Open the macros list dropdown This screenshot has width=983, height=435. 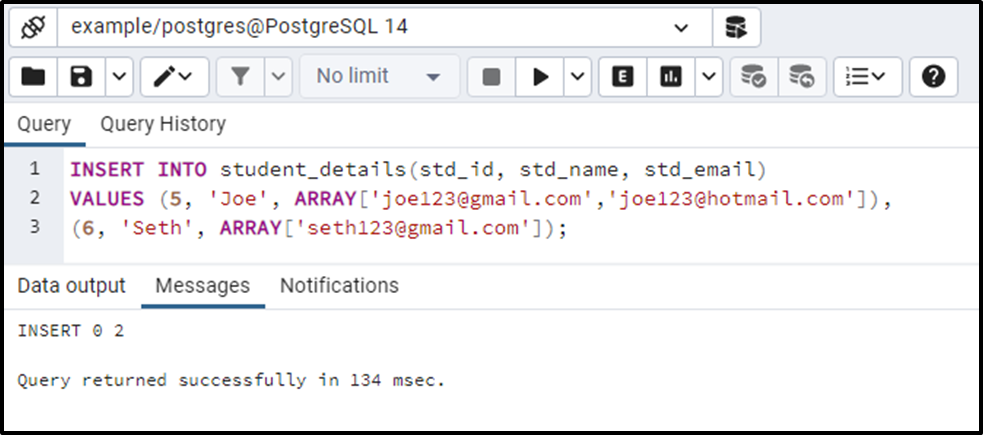[868, 77]
